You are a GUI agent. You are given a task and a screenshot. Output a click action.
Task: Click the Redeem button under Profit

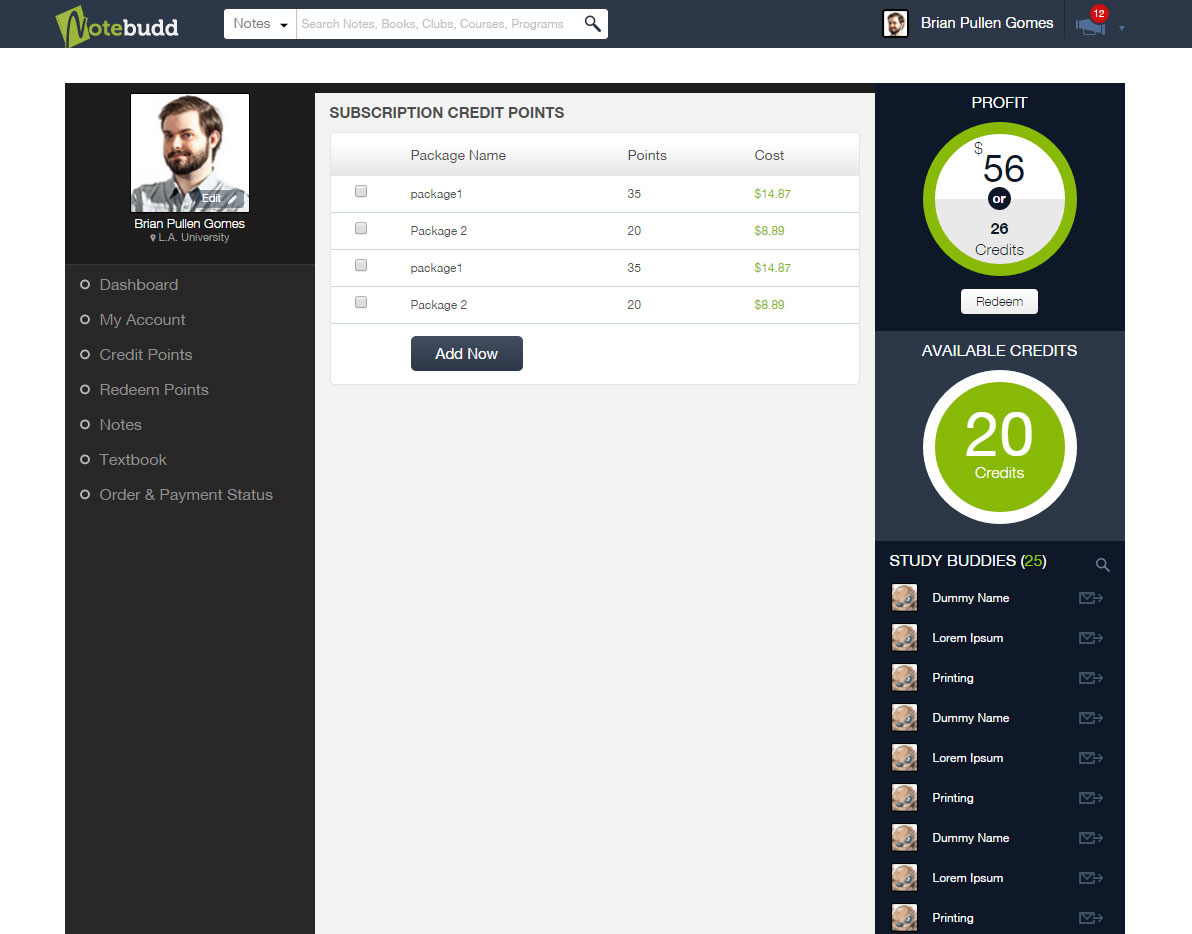point(999,302)
